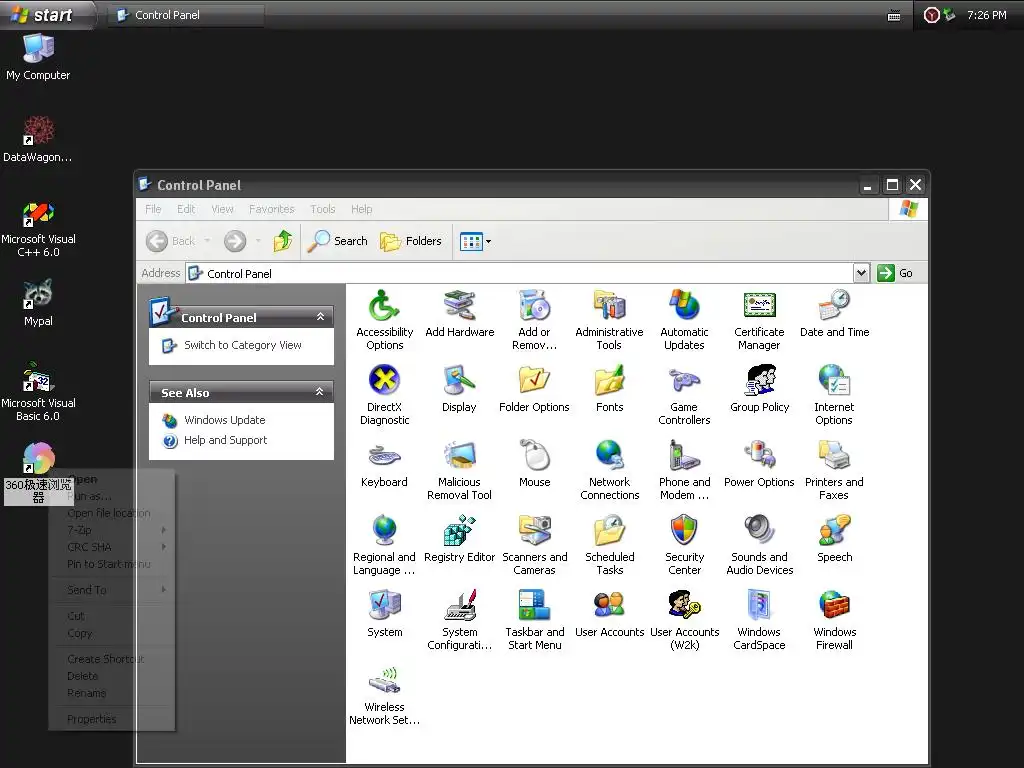This screenshot has height=768, width=1024.
Task: Open Folder Options applet
Action: pos(534,390)
